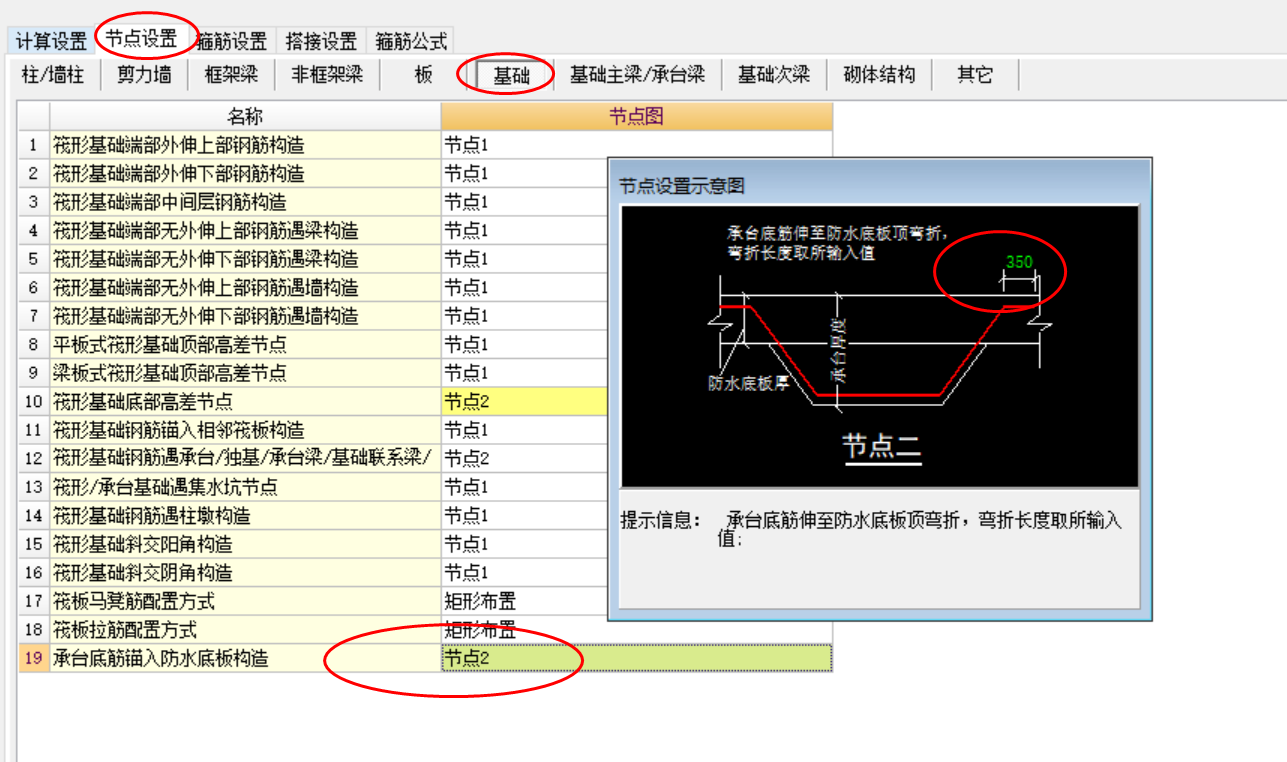The height and width of the screenshot is (762, 1287).
Task: Open the 搭接设置 tab
Action: click(x=321, y=41)
